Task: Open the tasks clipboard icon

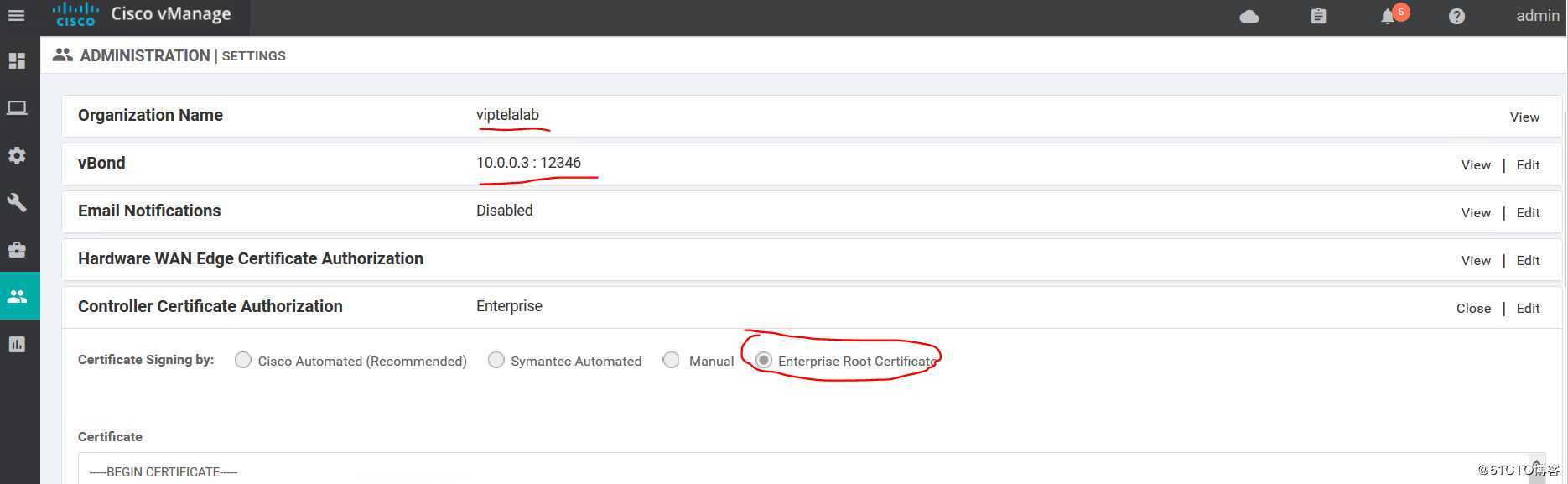Action: pyautogui.click(x=1318, y=16)
